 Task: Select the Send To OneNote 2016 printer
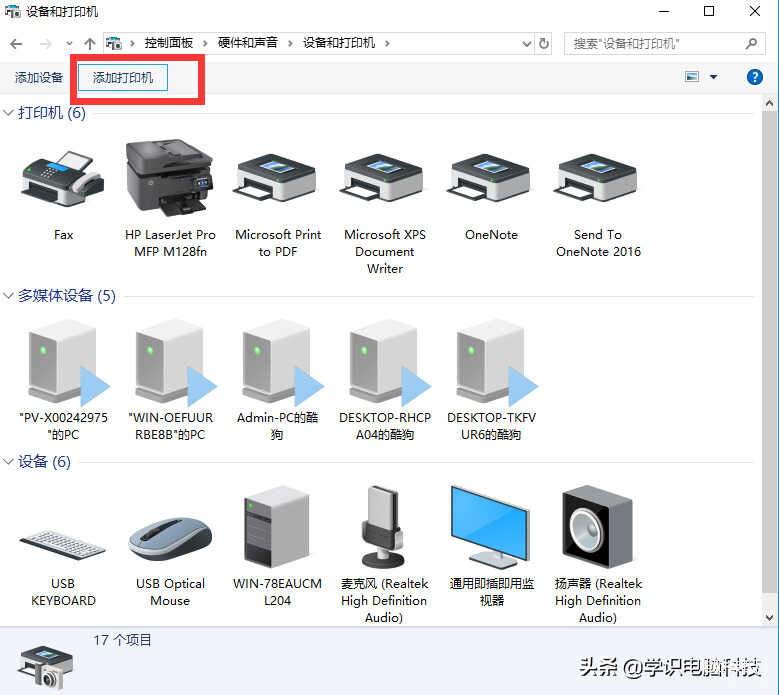pos(596,177)
